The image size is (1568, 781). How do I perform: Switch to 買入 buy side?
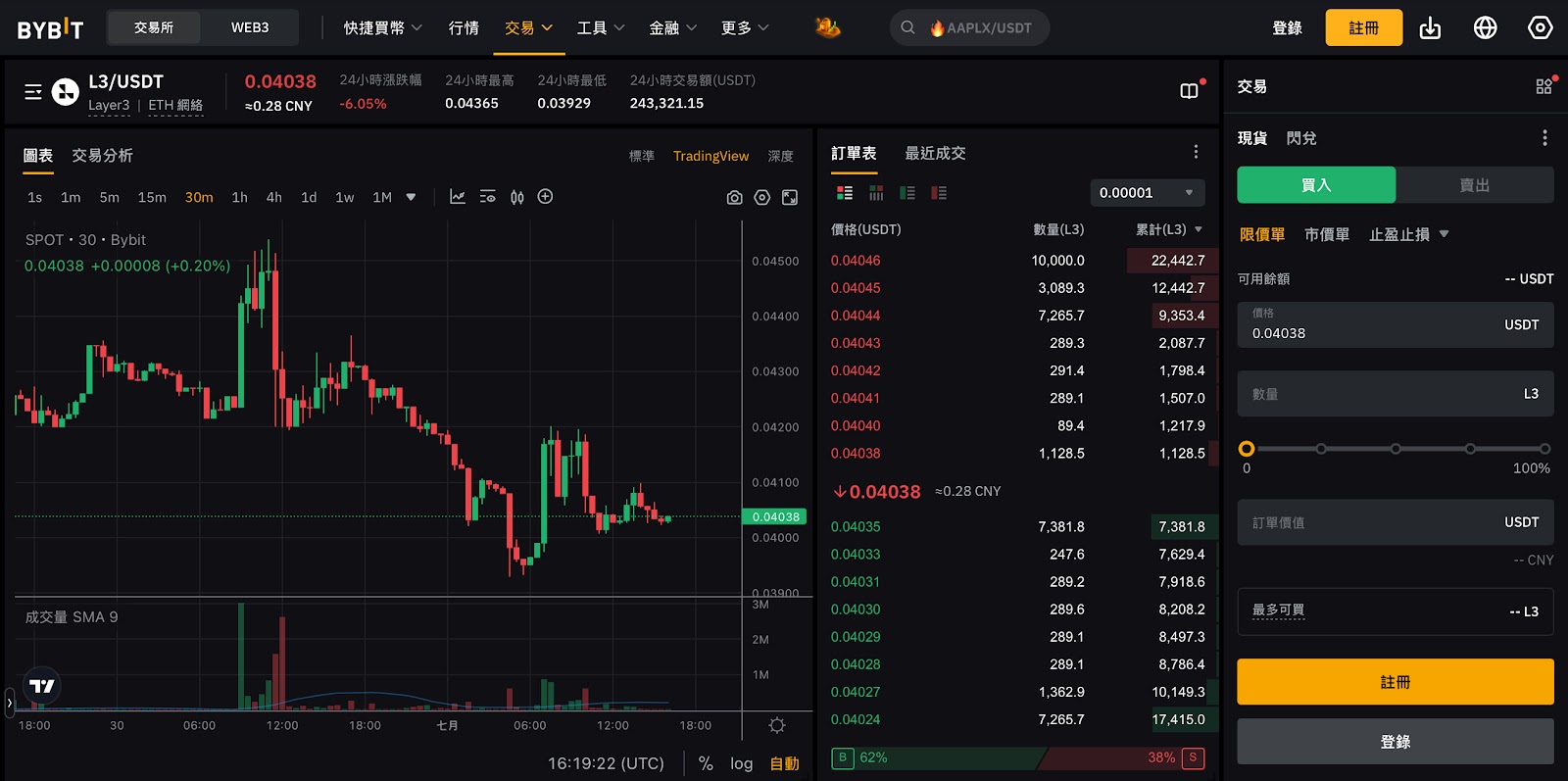click(1316, 184)
